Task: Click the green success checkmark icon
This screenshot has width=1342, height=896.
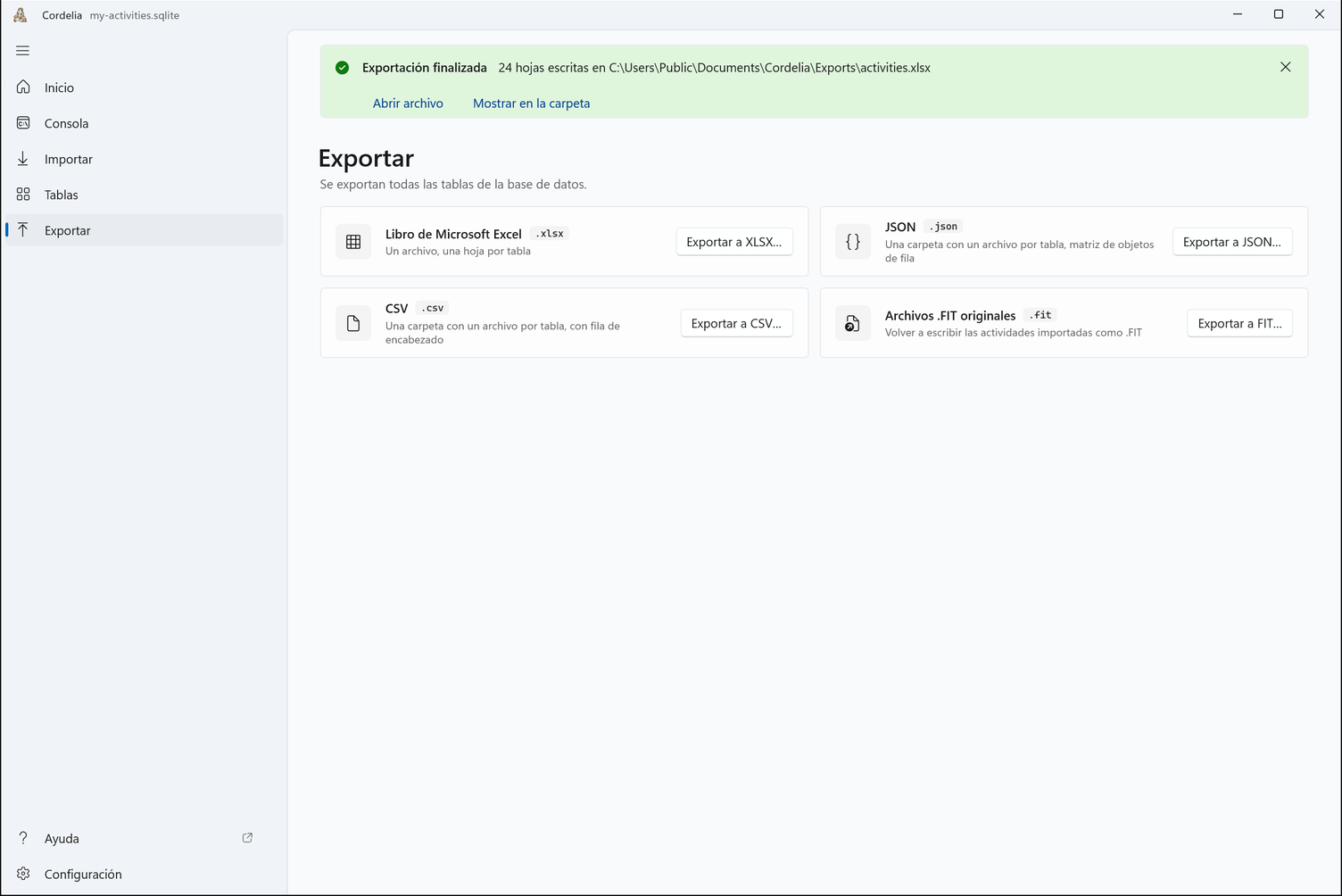Action: (342, 68)
